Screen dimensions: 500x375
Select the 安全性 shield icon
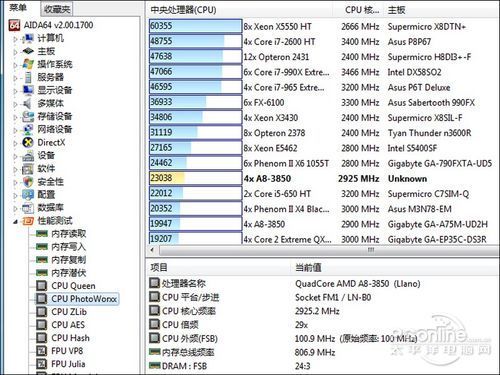[28, 182]
